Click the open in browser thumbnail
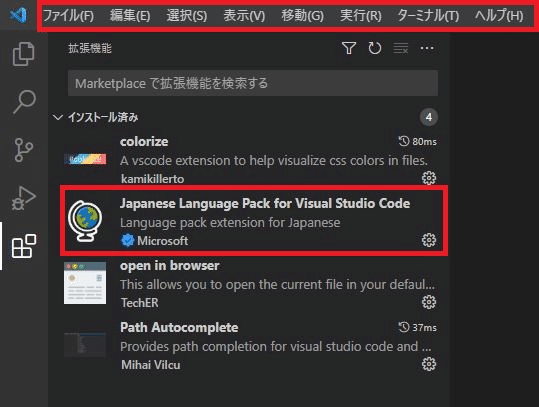Screen dimensions: 539x407 85,283
